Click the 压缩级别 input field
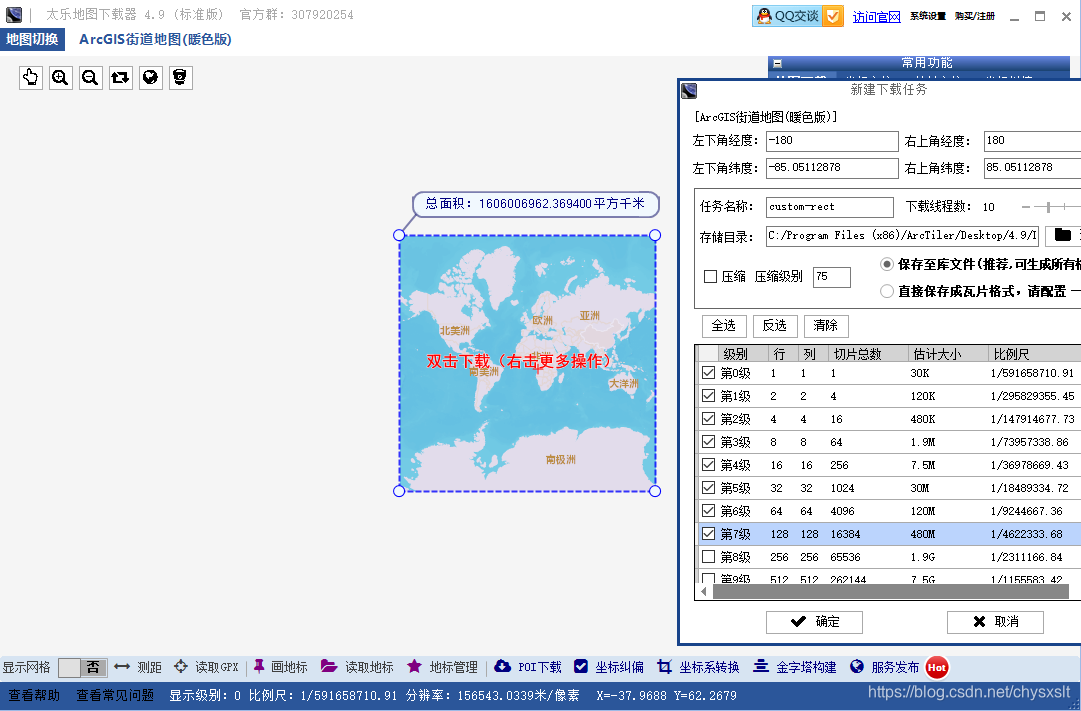 831,277
